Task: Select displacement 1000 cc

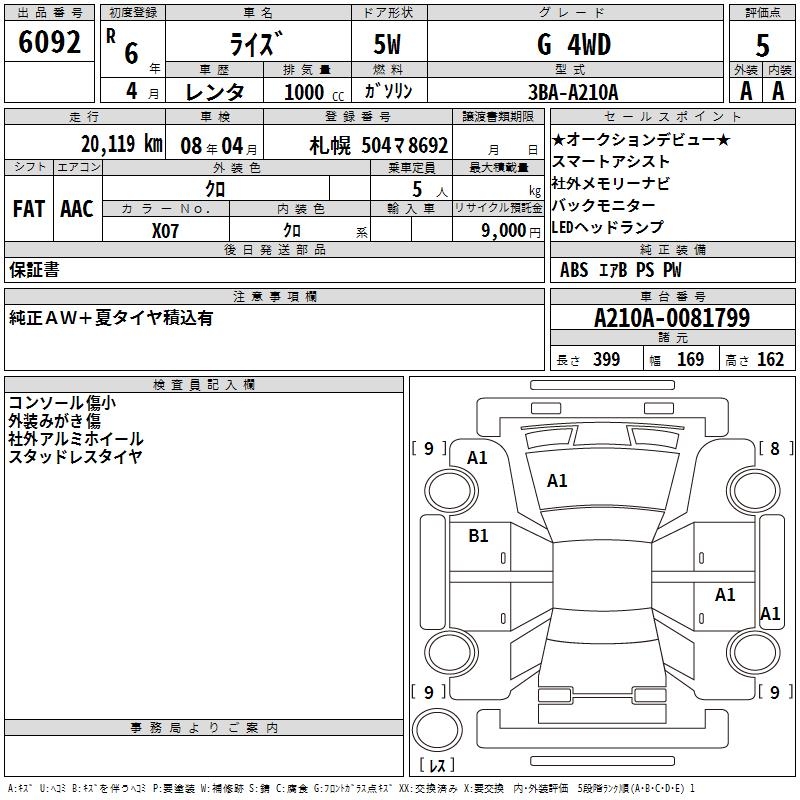Action: 314,92
